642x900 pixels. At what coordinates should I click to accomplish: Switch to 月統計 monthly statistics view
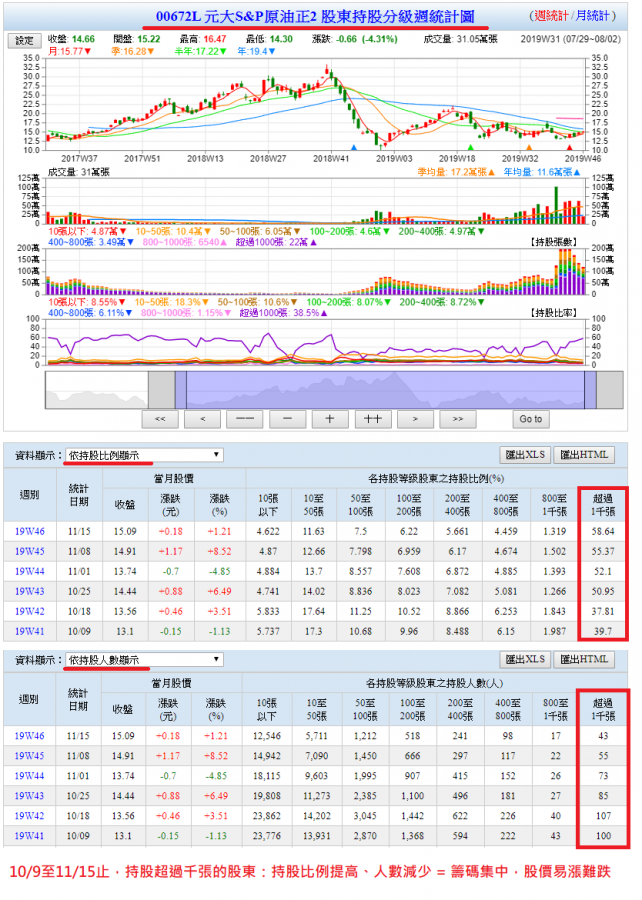click(x=592, y=16)
